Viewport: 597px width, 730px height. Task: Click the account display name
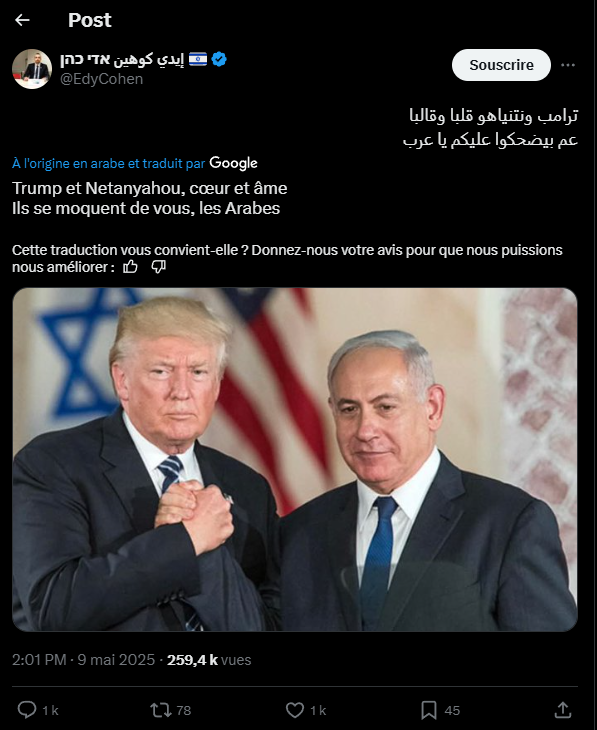(x=122, y=59)
